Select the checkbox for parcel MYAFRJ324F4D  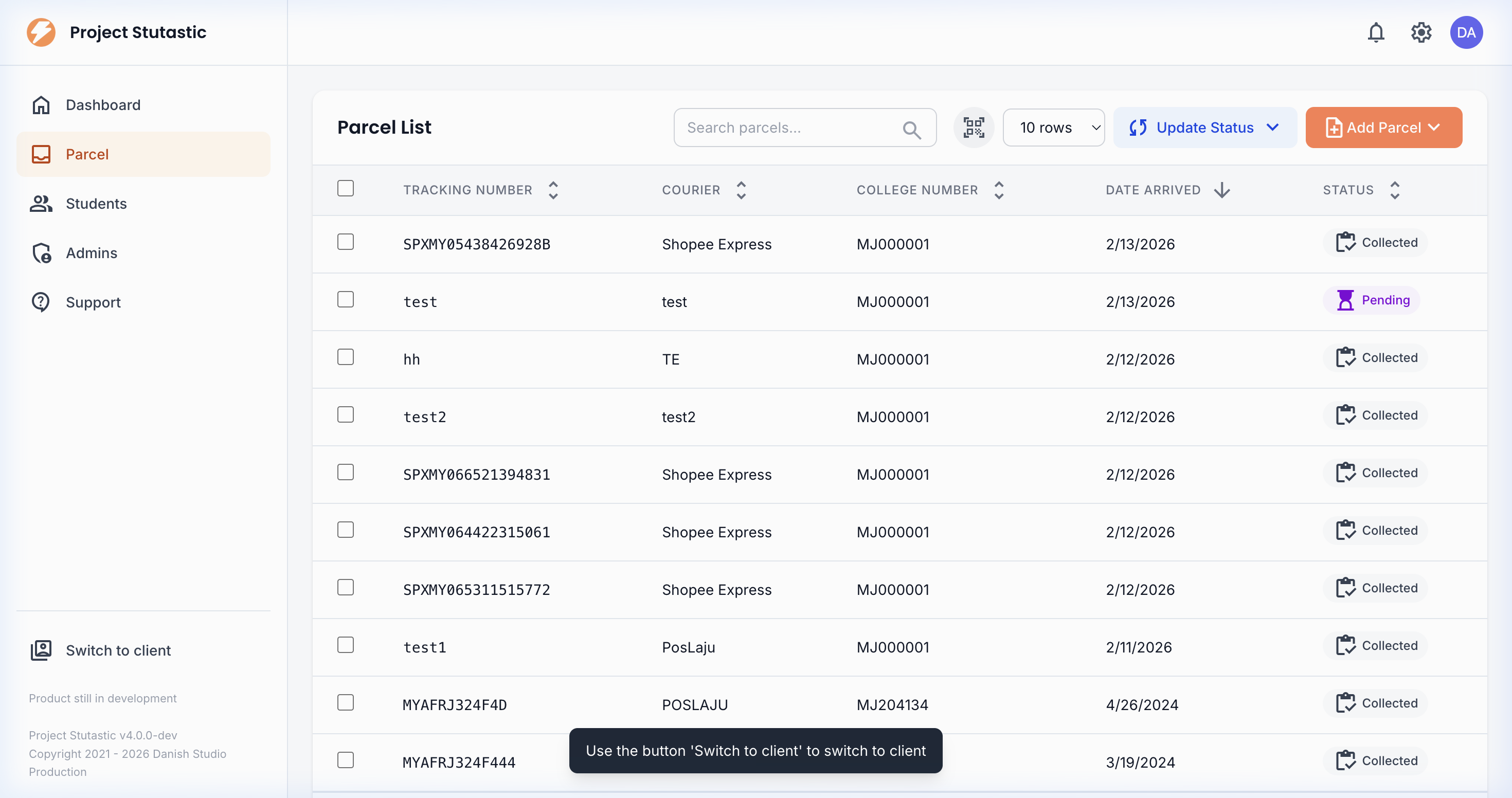tap(346, 702)
